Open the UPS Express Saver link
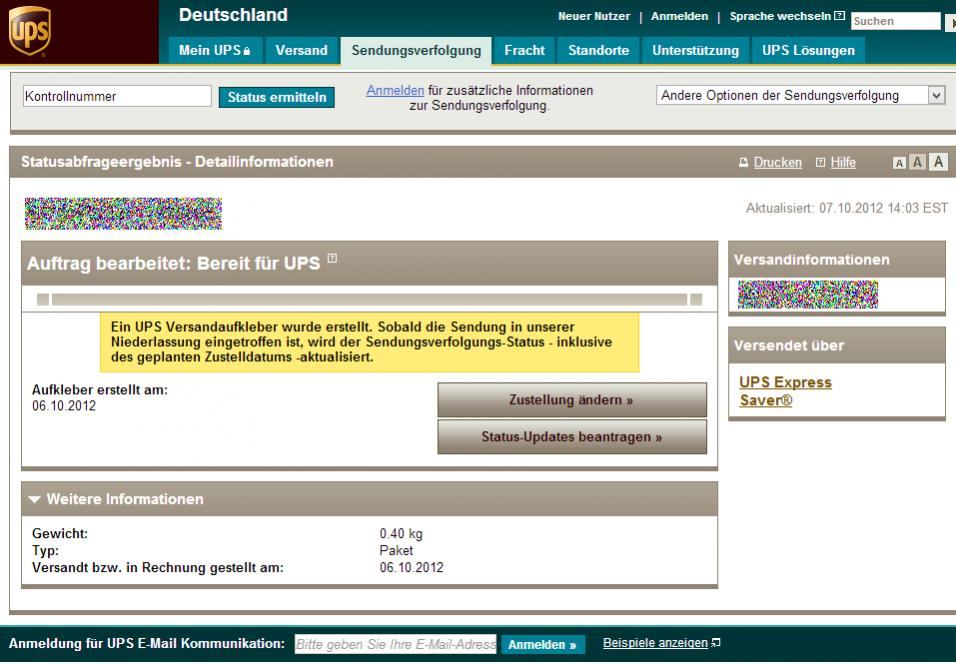 pos(785,391)
